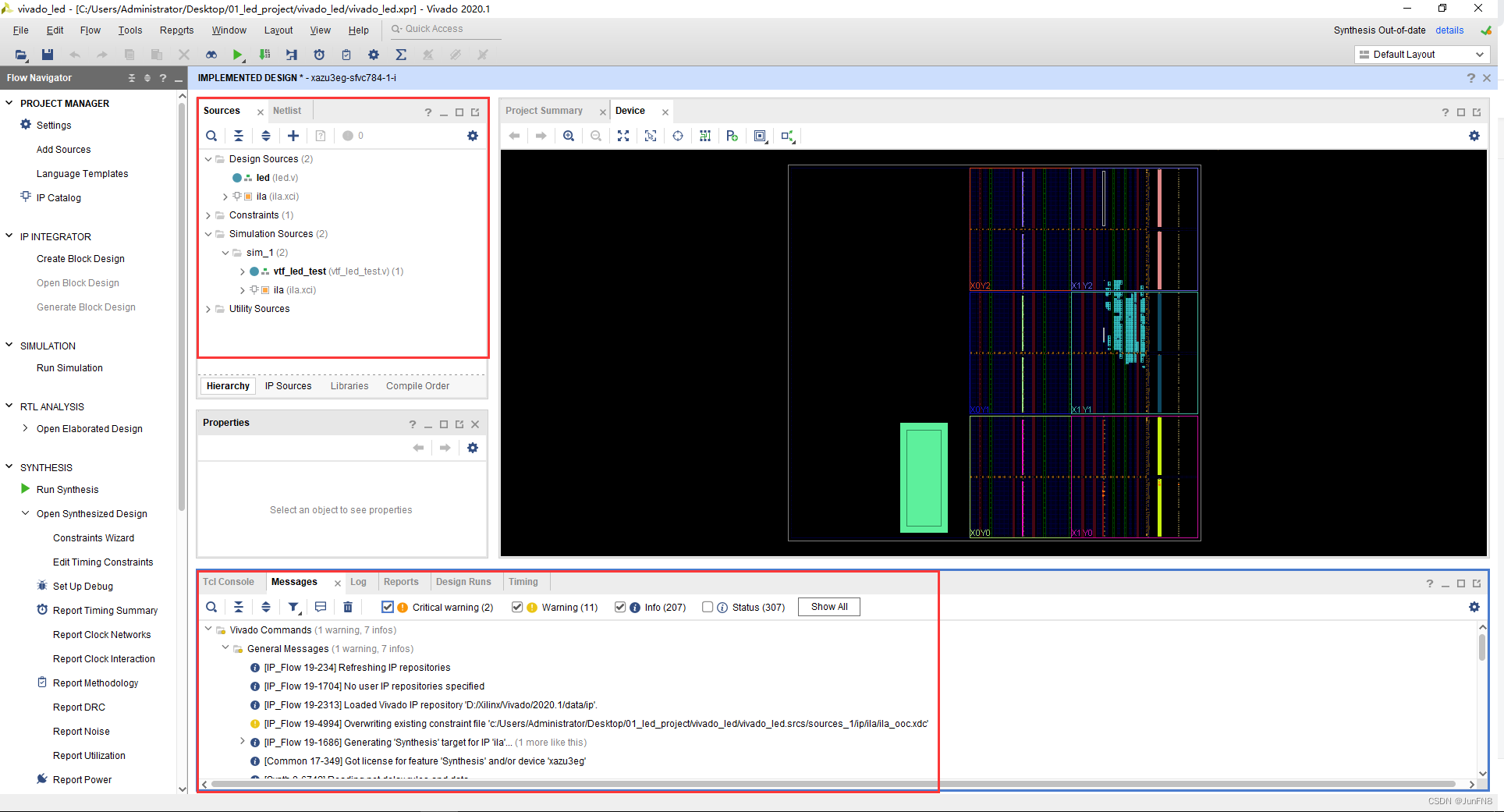Collapse all in Flow Navigator header
Image resolution: width=1504 pixels, height=812 pixels.
point(132,78)
